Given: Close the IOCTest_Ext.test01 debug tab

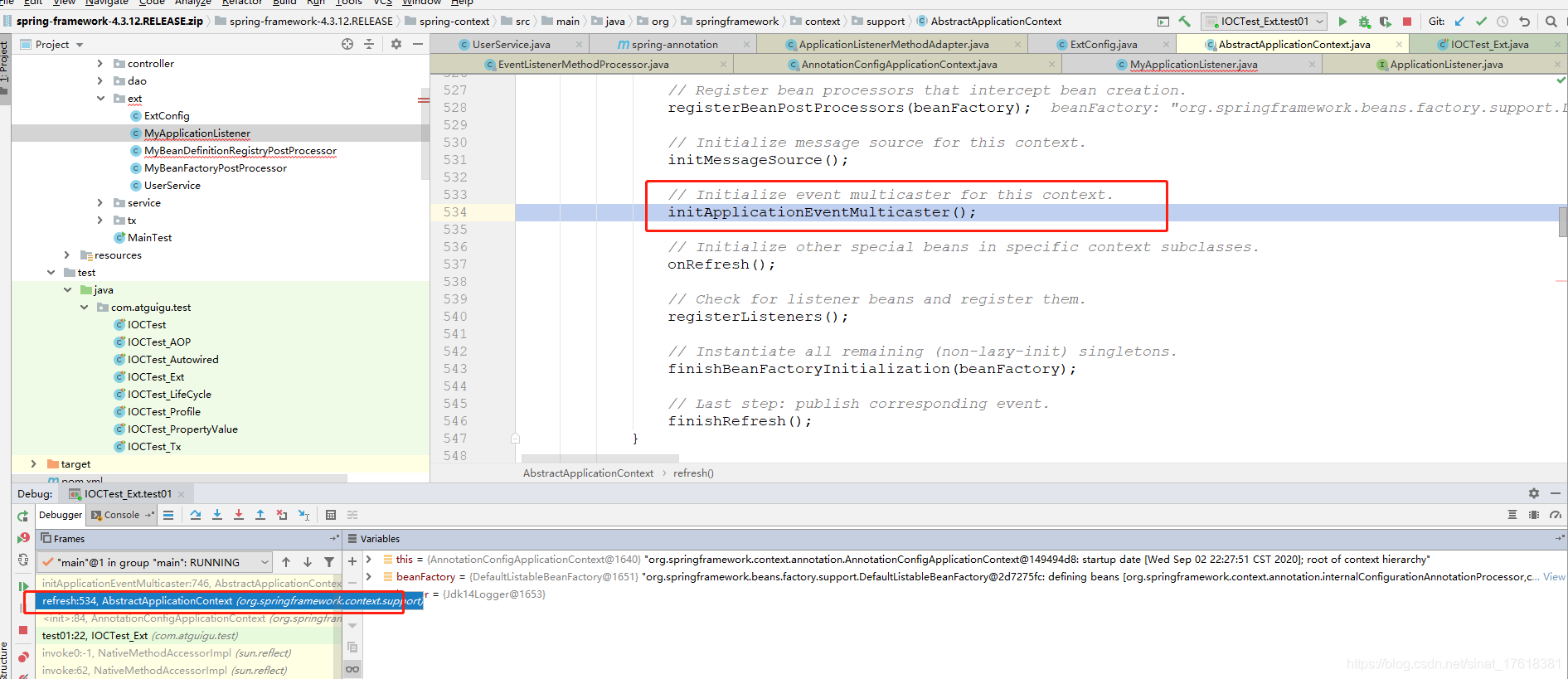Looking at the screenshot, I should tap(182, 494).
